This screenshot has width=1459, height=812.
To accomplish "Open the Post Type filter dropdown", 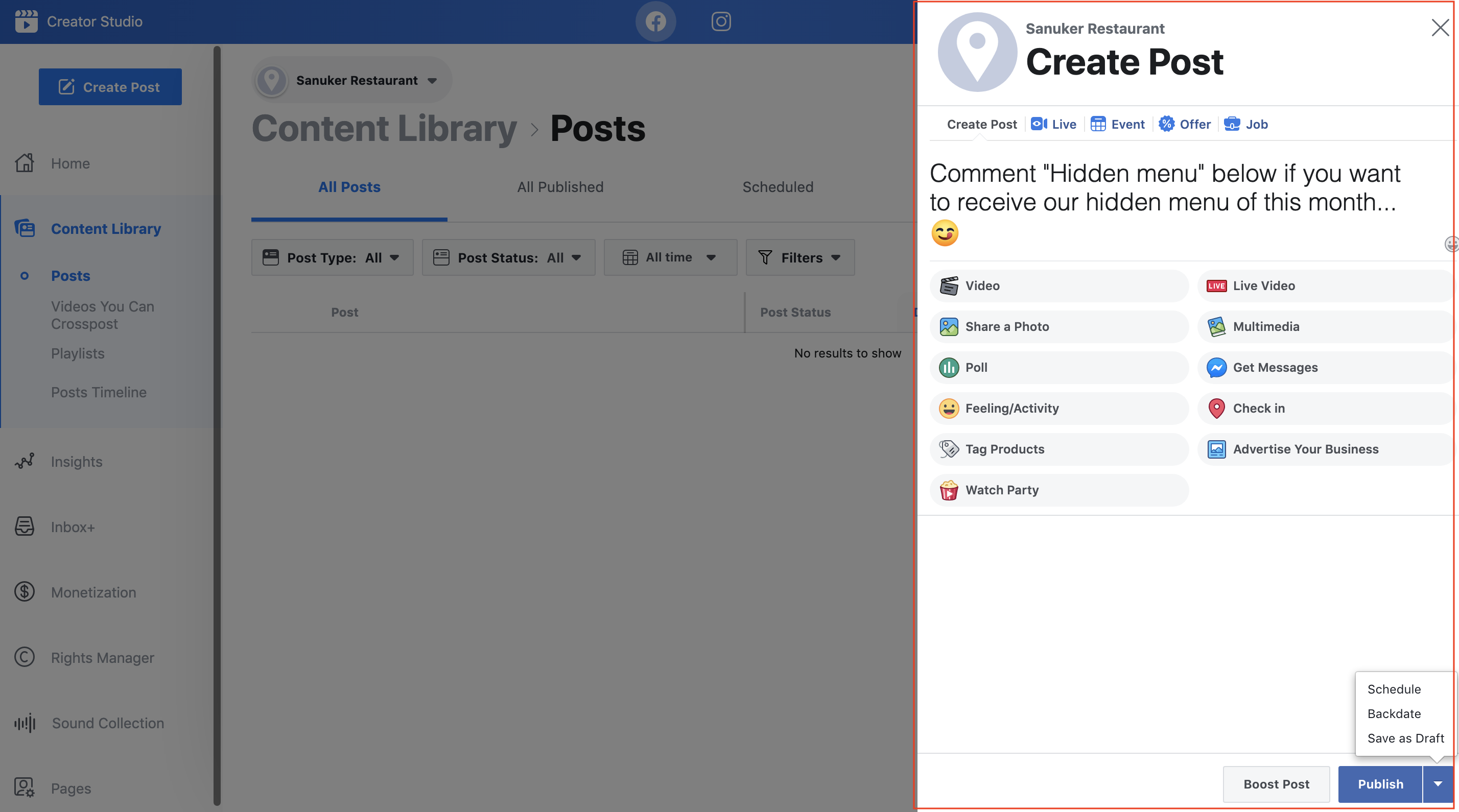I will coord(331,257).
